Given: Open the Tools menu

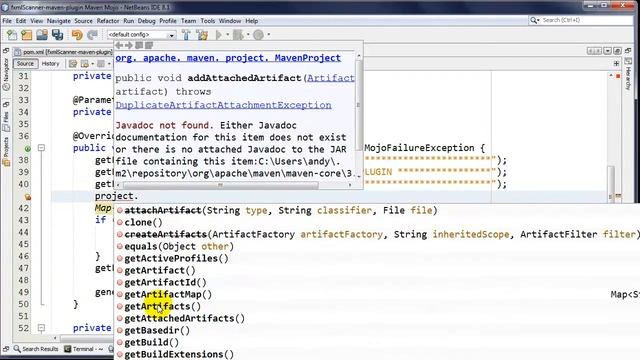Looking at the screenshot, I should (x=207, y=20).
